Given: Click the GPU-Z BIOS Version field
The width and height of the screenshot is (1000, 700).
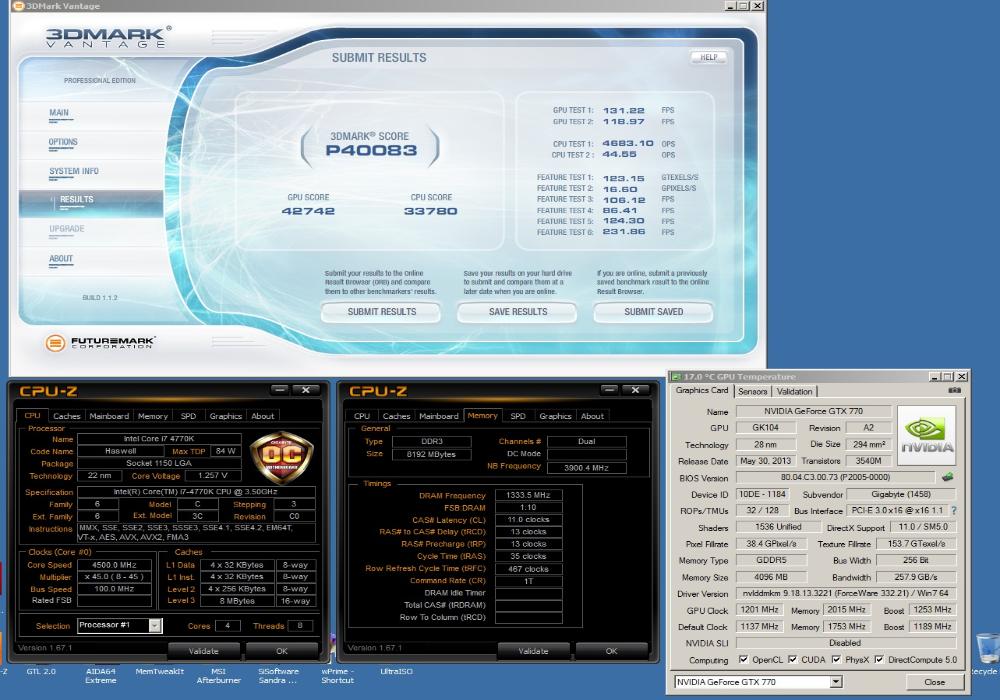Looking at the screenshot, I should point(835,477).
